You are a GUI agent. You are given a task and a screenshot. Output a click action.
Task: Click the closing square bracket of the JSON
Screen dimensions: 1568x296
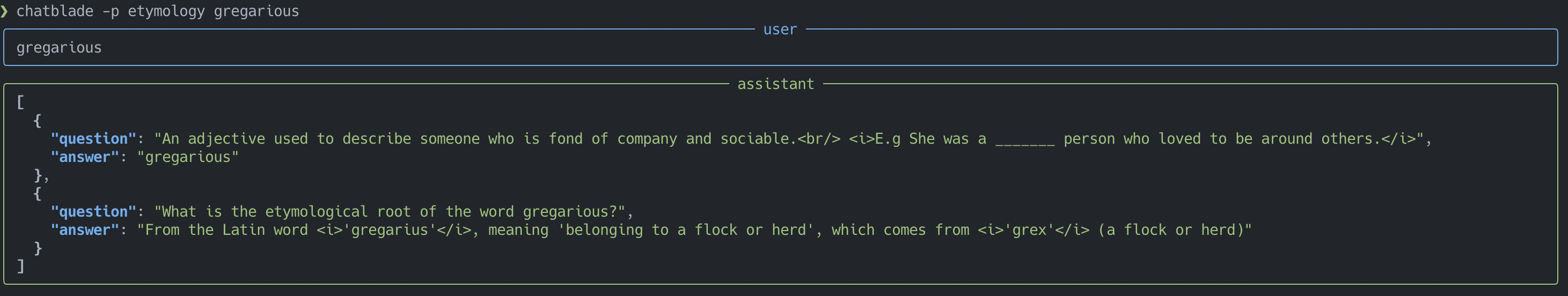point(21,266)
